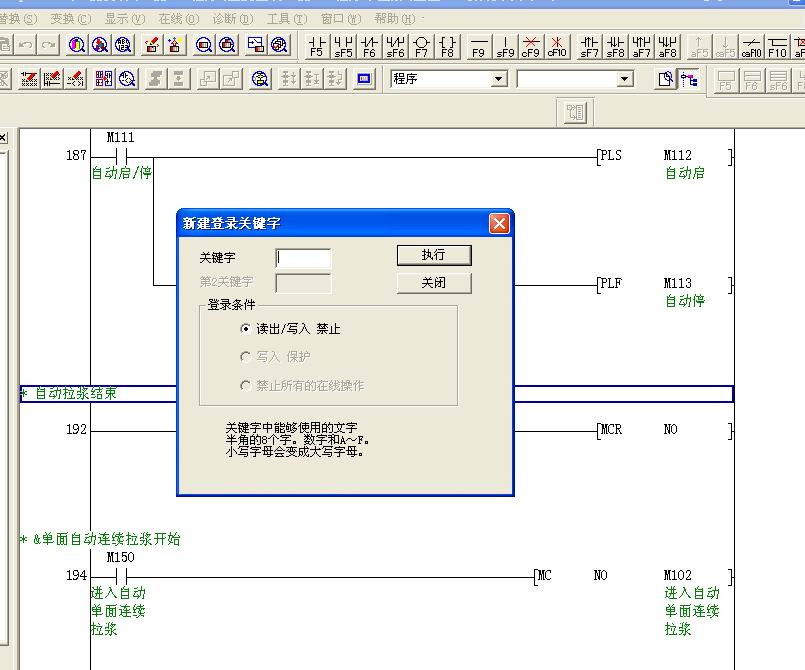Screen dimensions: 805x670
Task: Click the 执行 button
Action: [x=433, y=255]
